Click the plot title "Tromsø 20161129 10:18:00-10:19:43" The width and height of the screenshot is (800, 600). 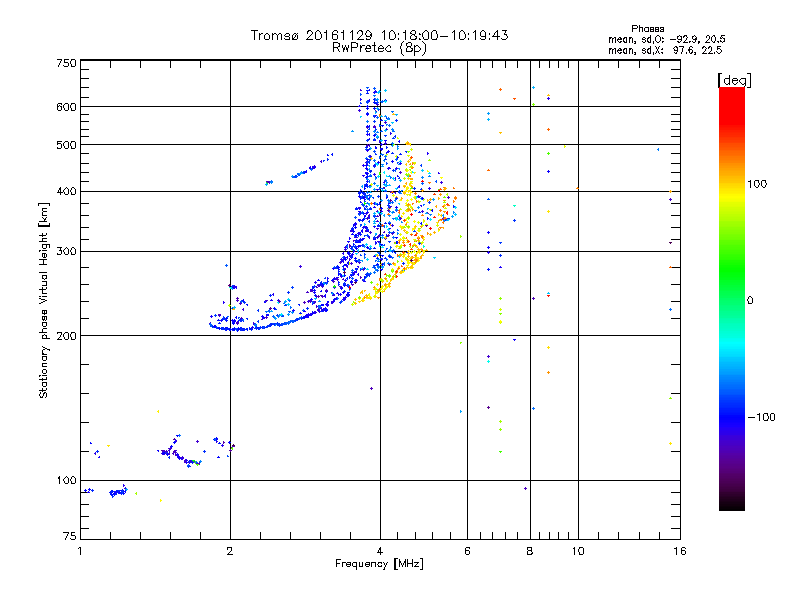click(x=379, y=35)
